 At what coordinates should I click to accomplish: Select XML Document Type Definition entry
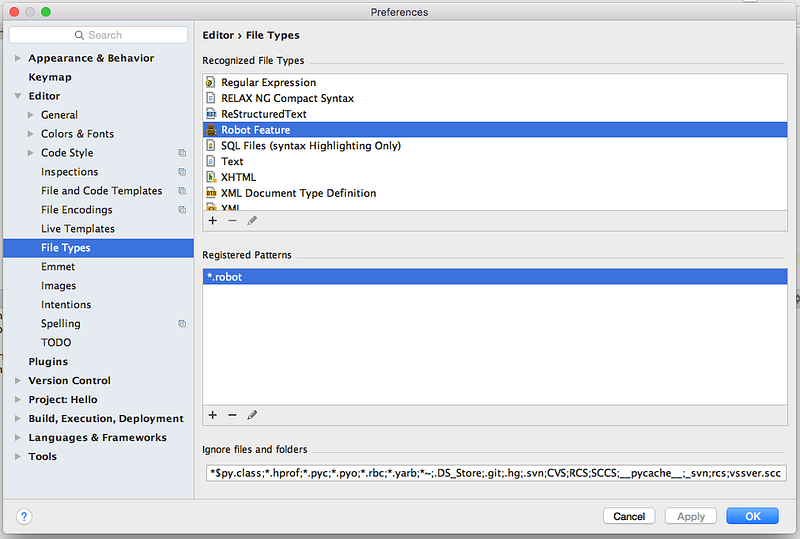pyautogui.click(x=495, y=193)
